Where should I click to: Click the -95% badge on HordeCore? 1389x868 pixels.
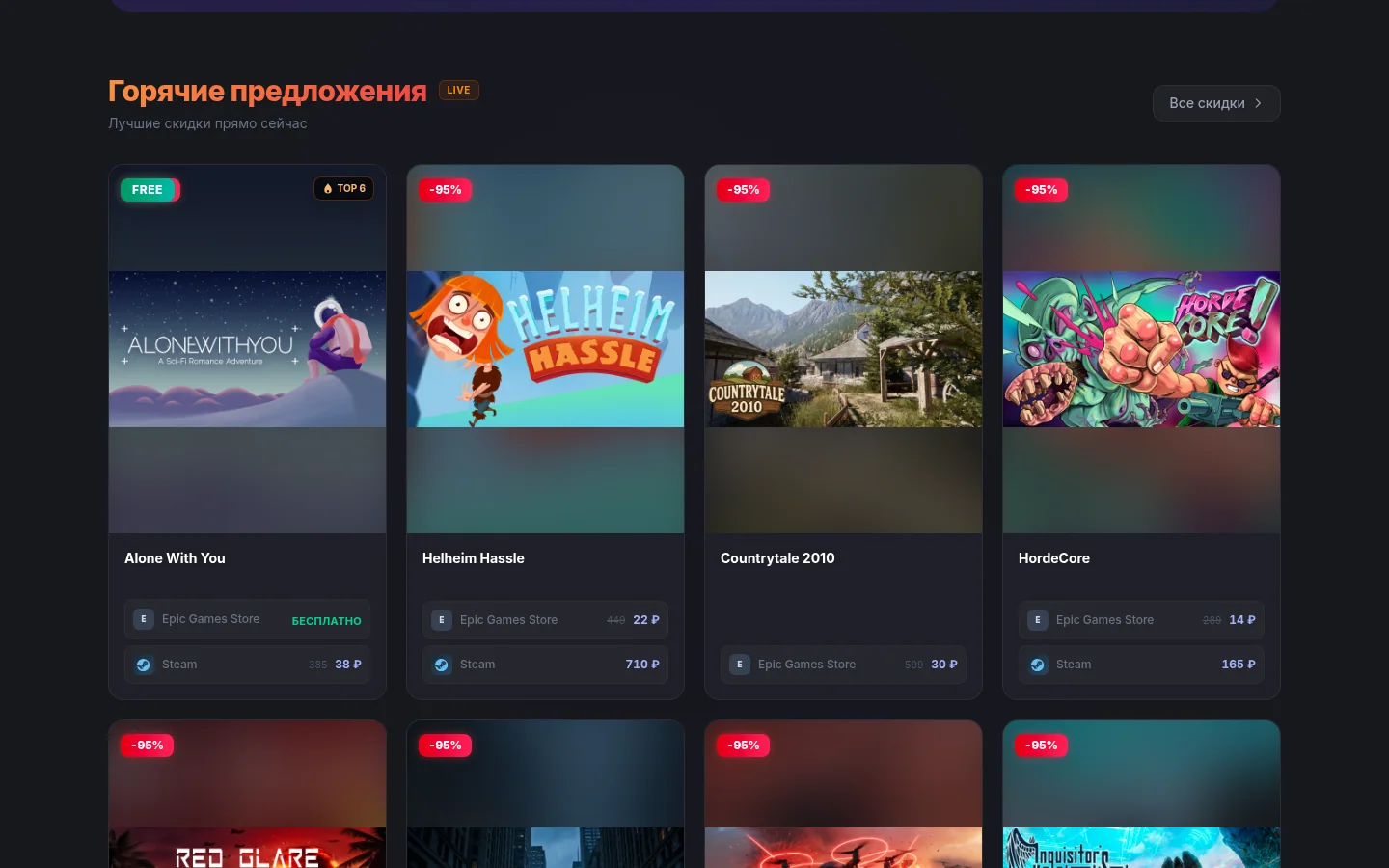(1042, 190)
